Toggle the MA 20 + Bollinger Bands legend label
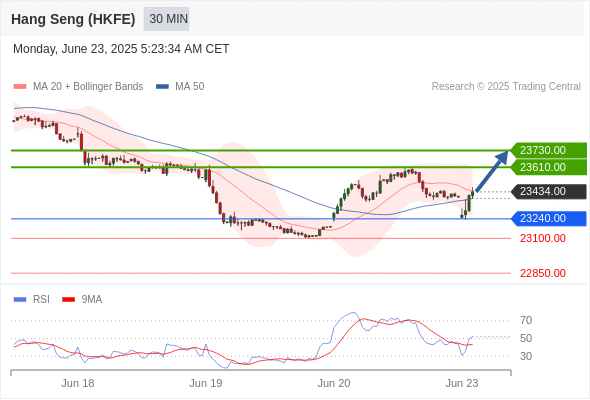590x400 pixels. point(88,87)
